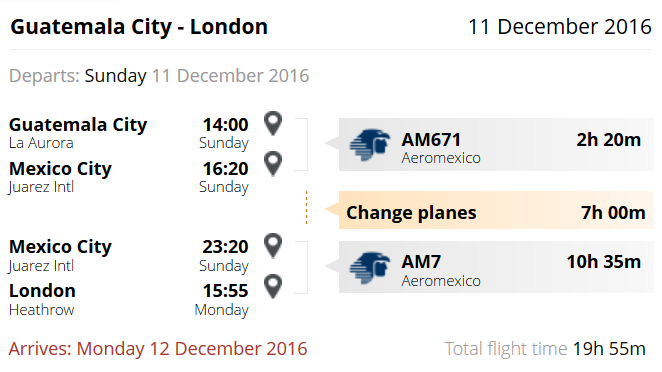Click the 11 December 2016 header date

tap(560, 27)
